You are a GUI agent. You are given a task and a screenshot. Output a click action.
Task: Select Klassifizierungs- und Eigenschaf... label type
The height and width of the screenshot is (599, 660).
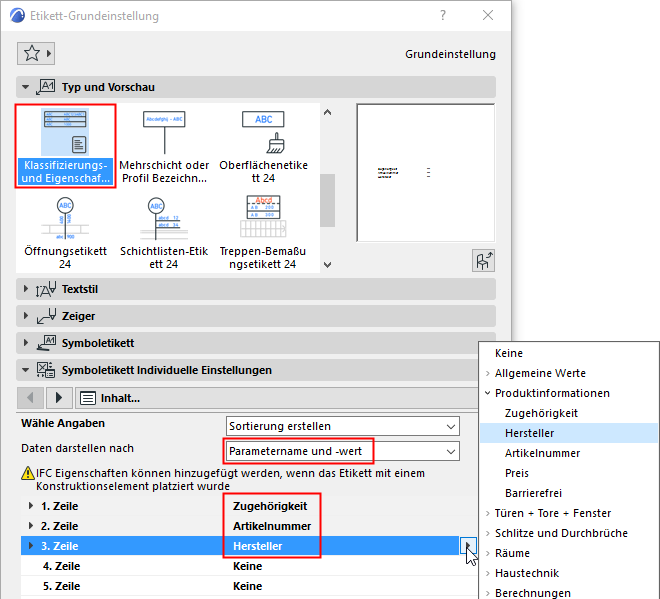pos(65,146)
